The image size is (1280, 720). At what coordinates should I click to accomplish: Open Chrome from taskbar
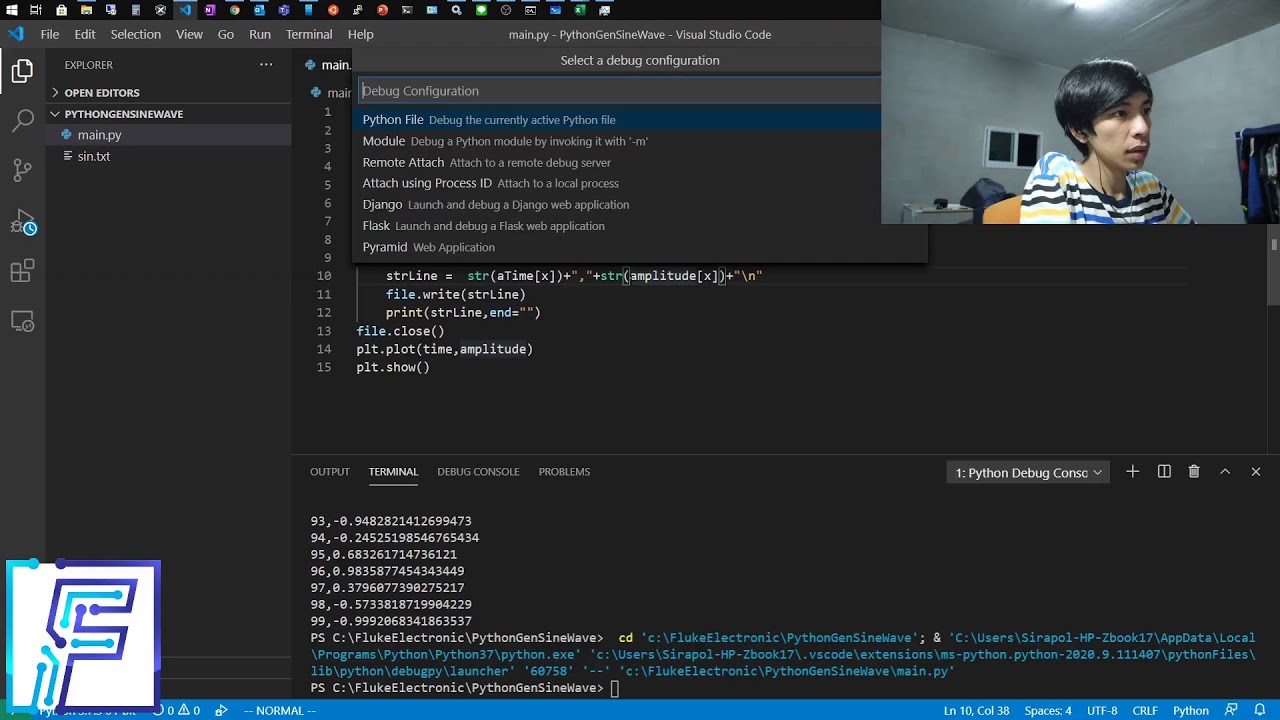[x=235, y=10]
